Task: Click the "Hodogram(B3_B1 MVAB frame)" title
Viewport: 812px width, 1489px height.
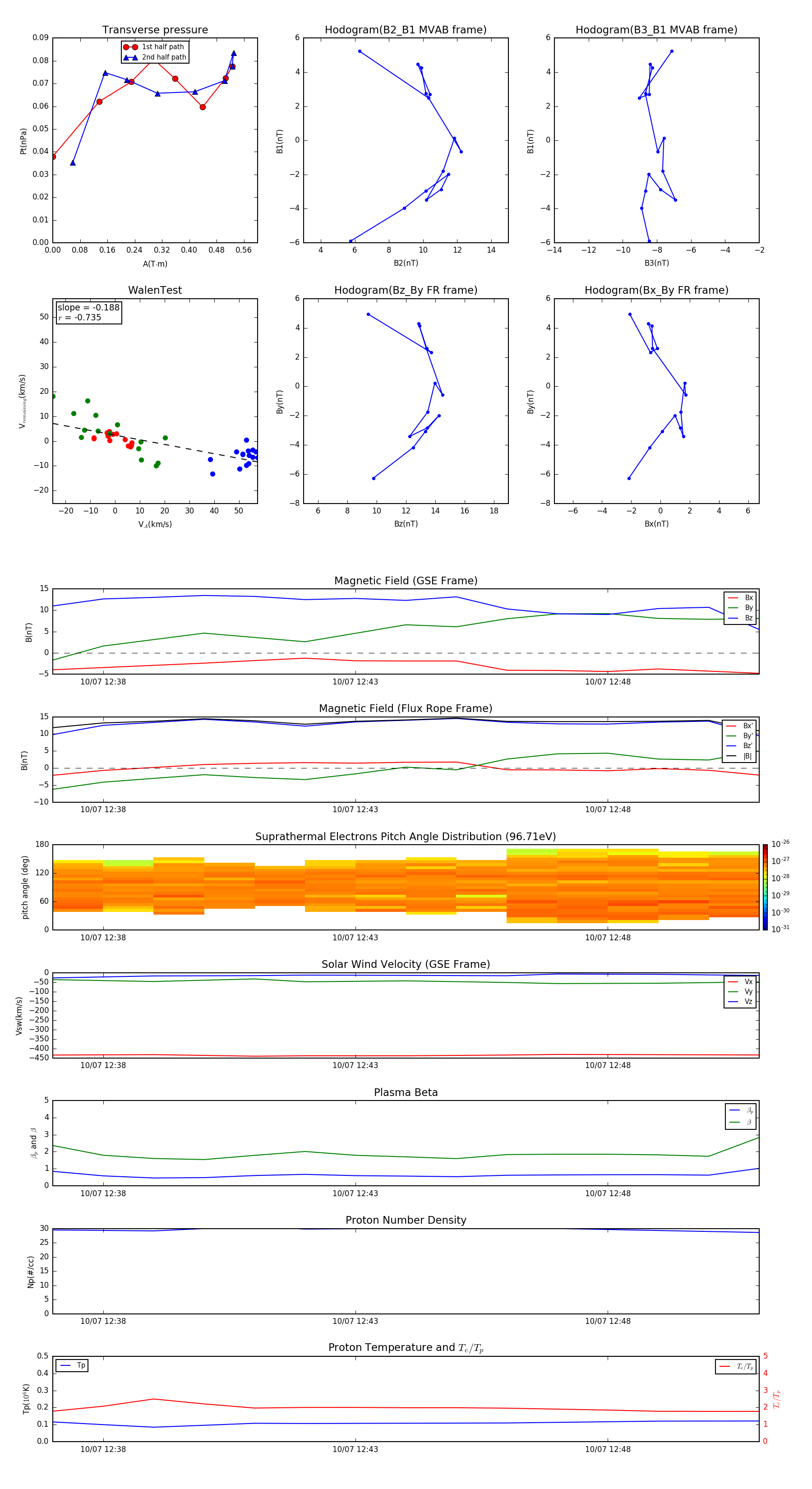Action: [656, 30]
